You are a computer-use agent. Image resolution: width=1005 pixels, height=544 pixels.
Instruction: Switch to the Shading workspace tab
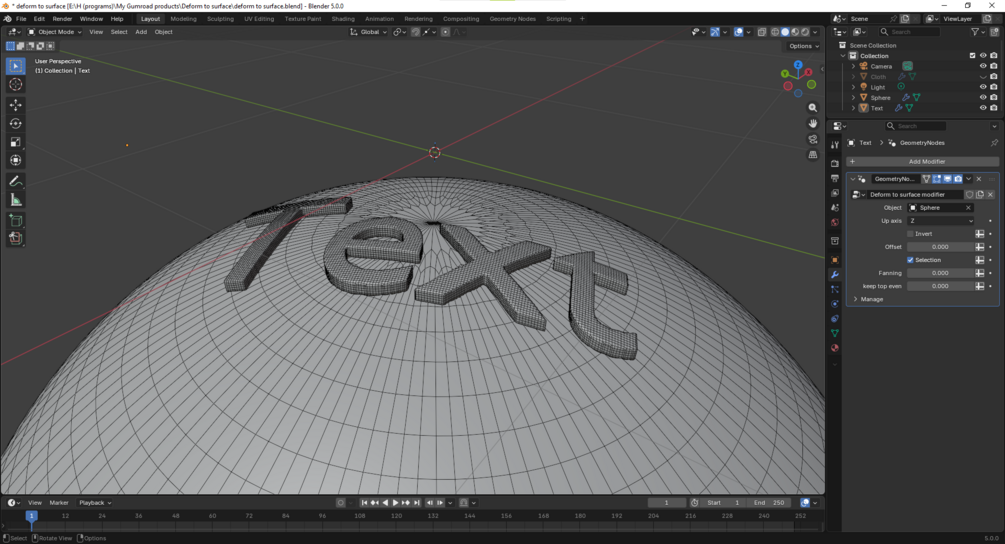tap(343, 19)
